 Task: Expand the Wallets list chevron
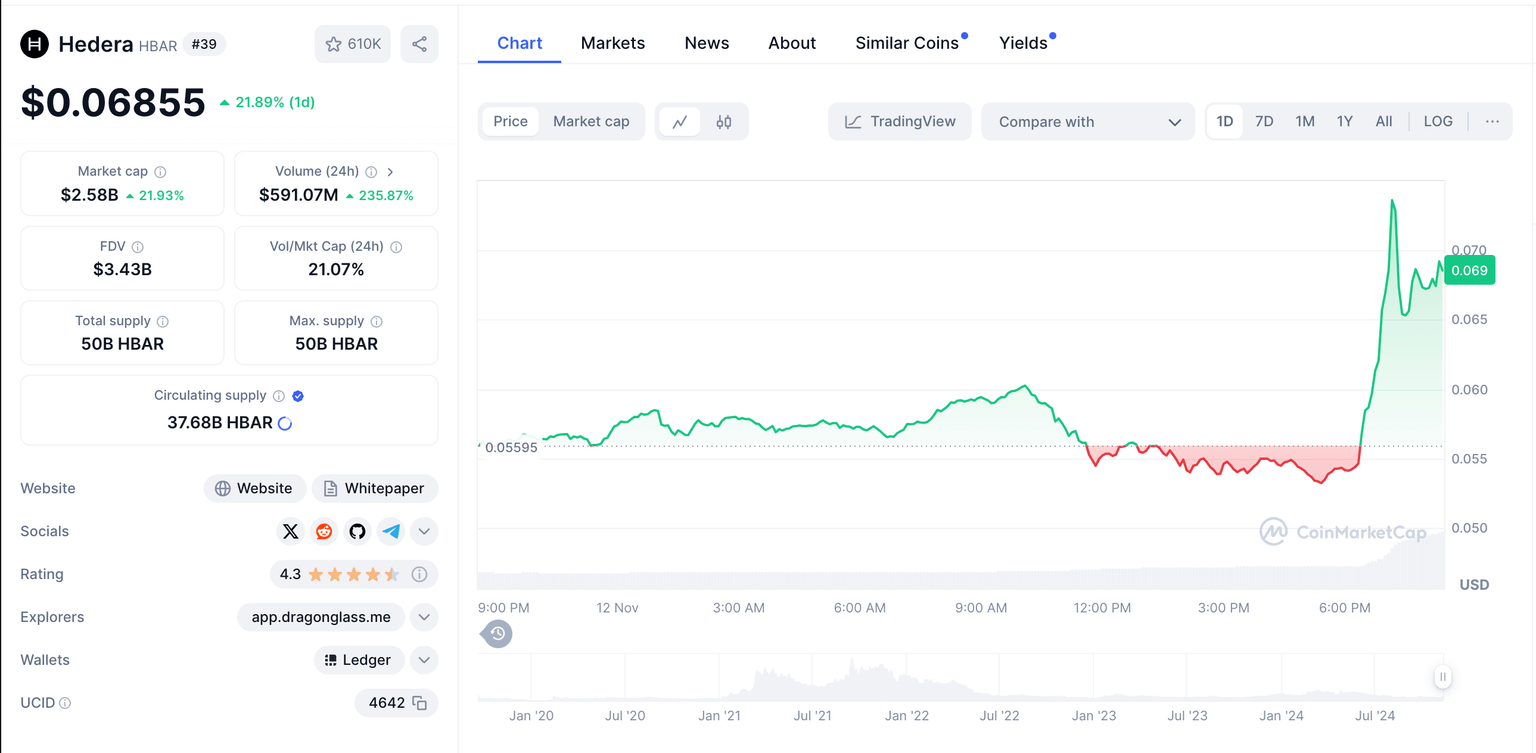tap(424, 660)
